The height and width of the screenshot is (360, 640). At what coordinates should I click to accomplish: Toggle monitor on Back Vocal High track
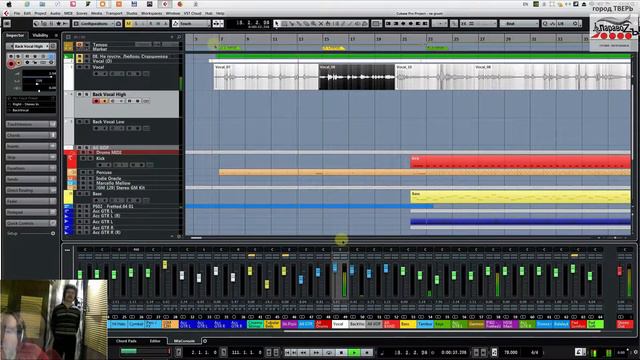click(104, 101)
